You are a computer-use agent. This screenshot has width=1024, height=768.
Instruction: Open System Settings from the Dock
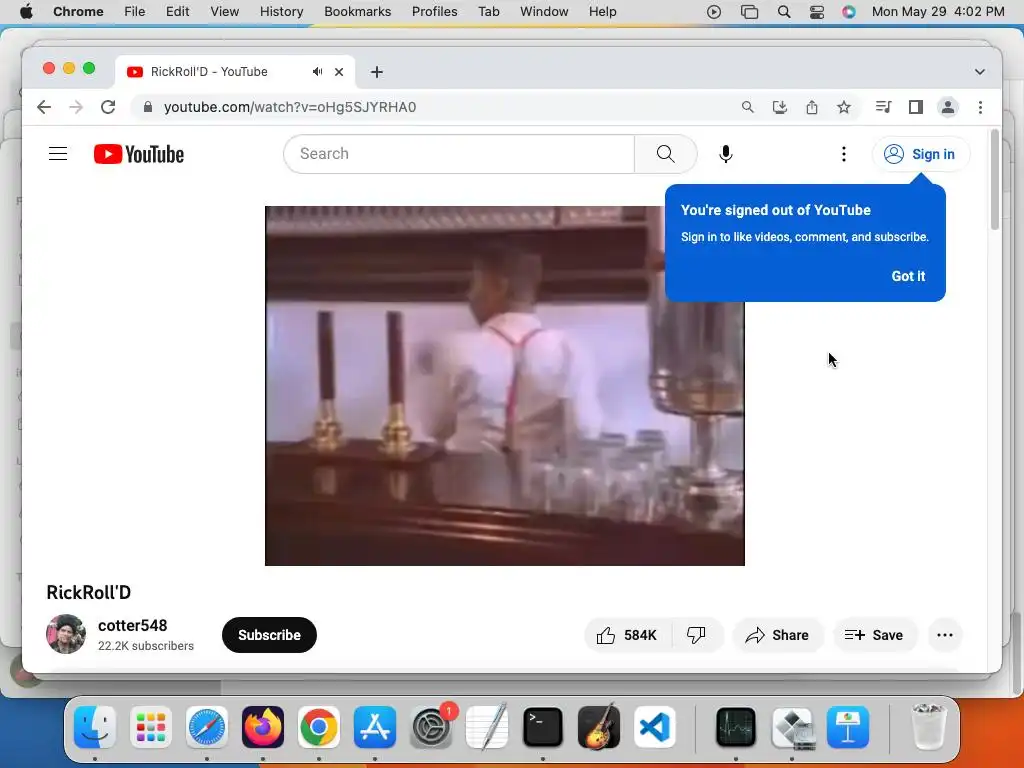click(x=431, y=727)
